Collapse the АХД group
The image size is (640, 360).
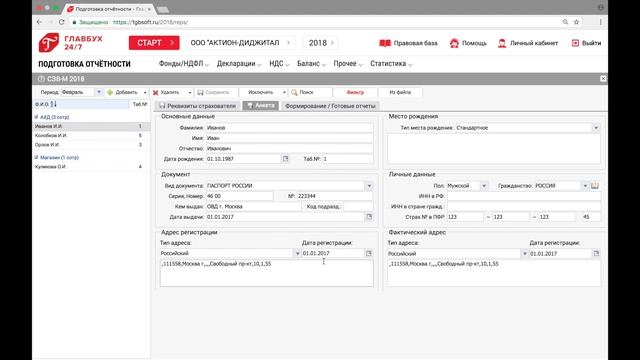(x=36, y=117)
